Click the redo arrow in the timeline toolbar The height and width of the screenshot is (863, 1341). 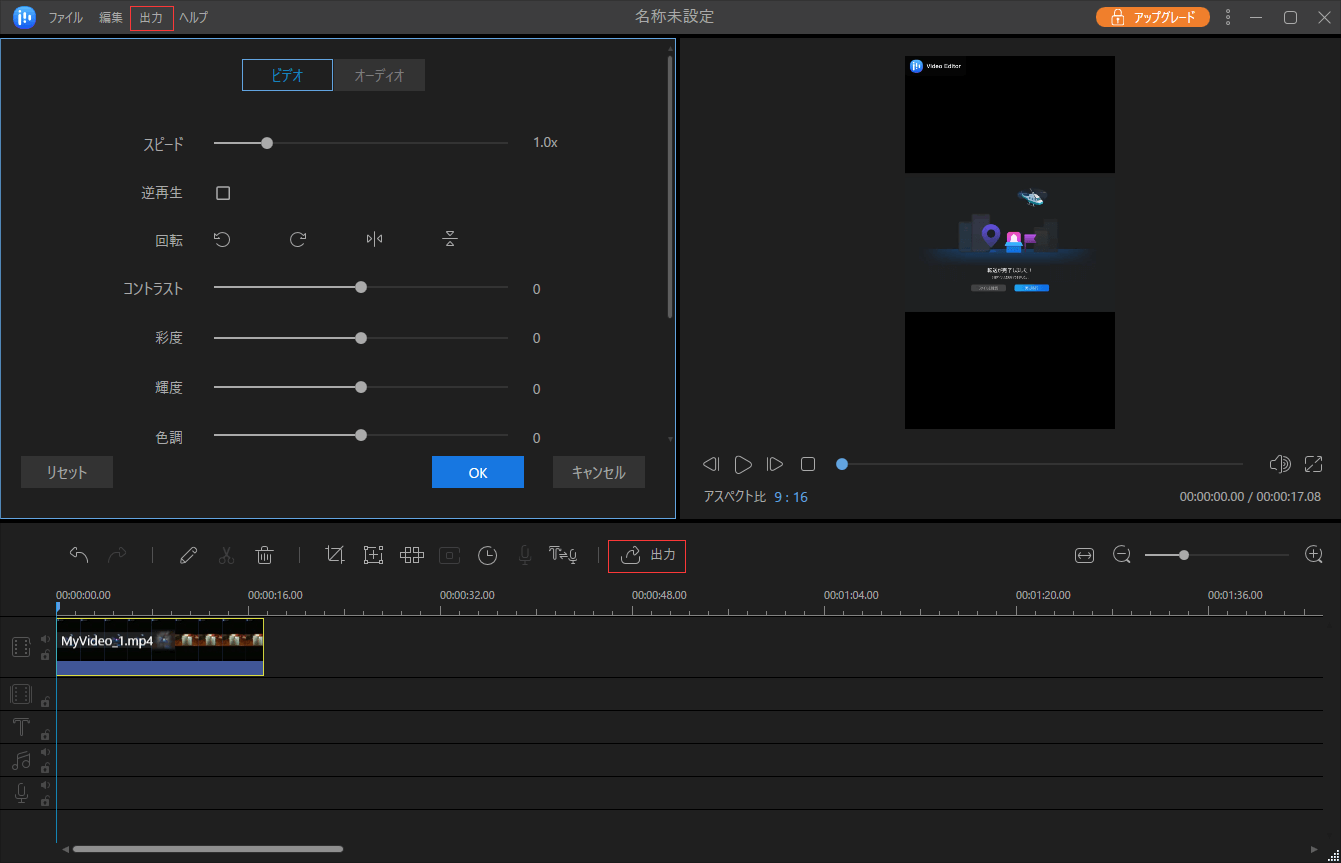click(x=117, y=555)
